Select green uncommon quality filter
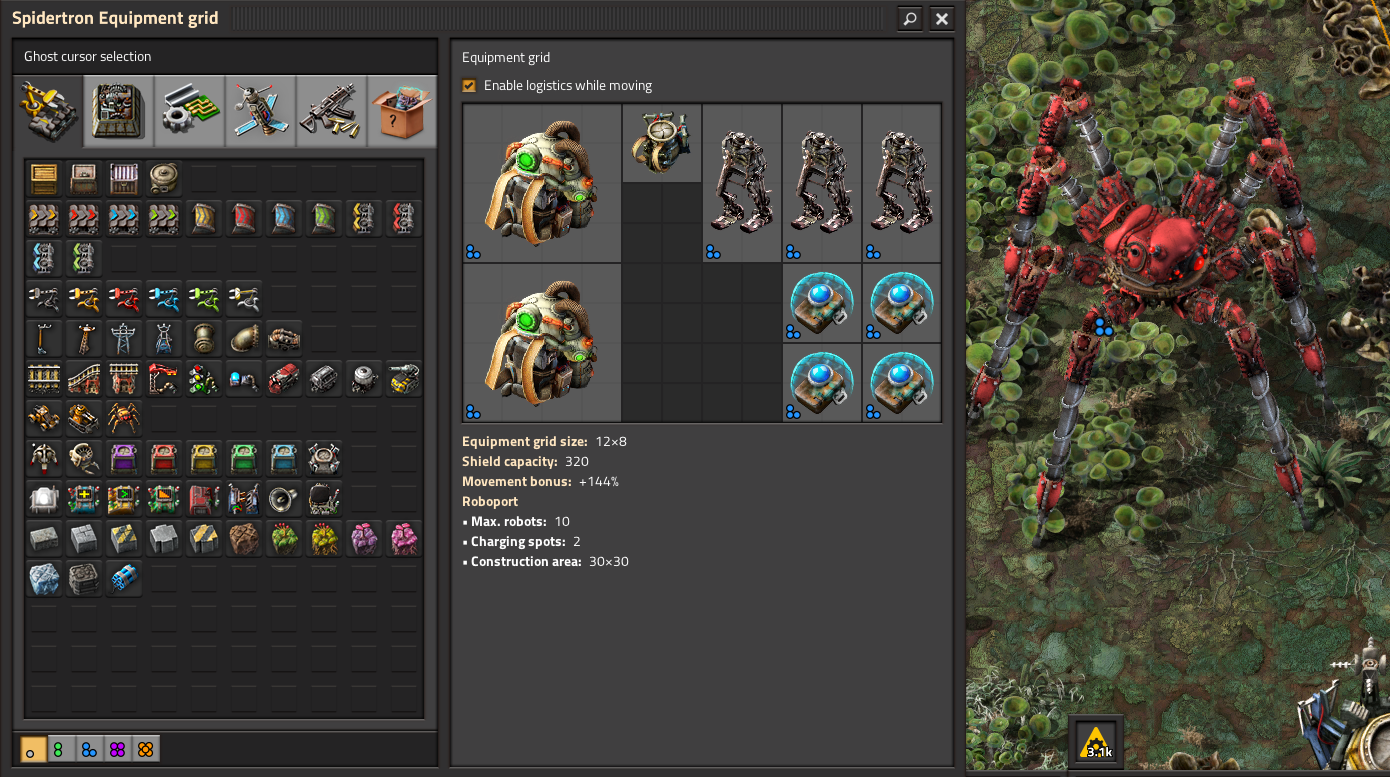This screenshot has width=1390, height=777. tap(61, 749)
